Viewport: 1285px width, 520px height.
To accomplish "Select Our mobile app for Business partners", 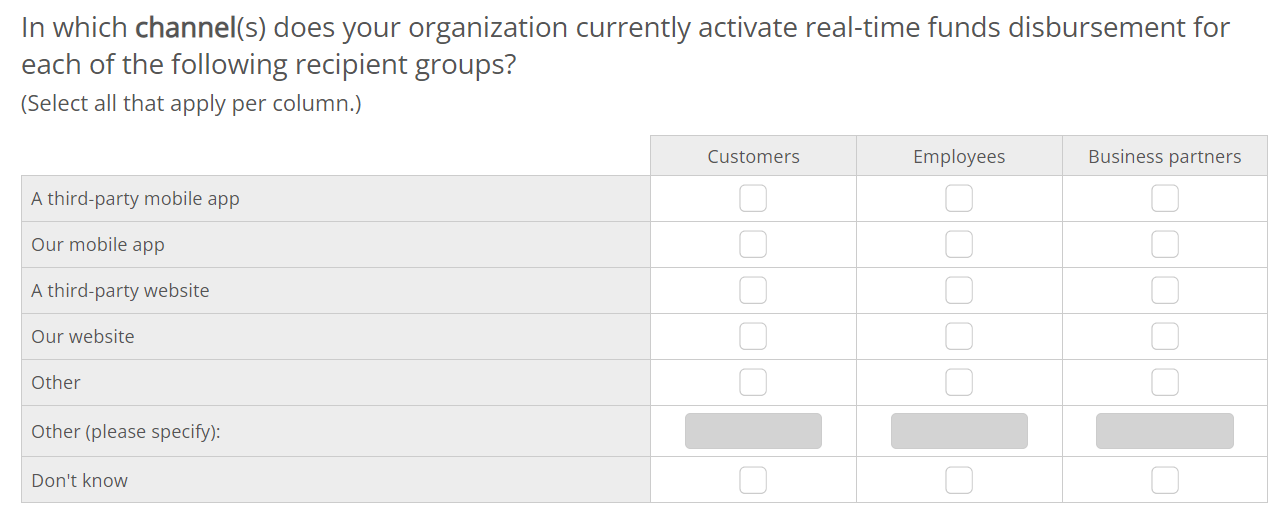I will [1164, 244].
